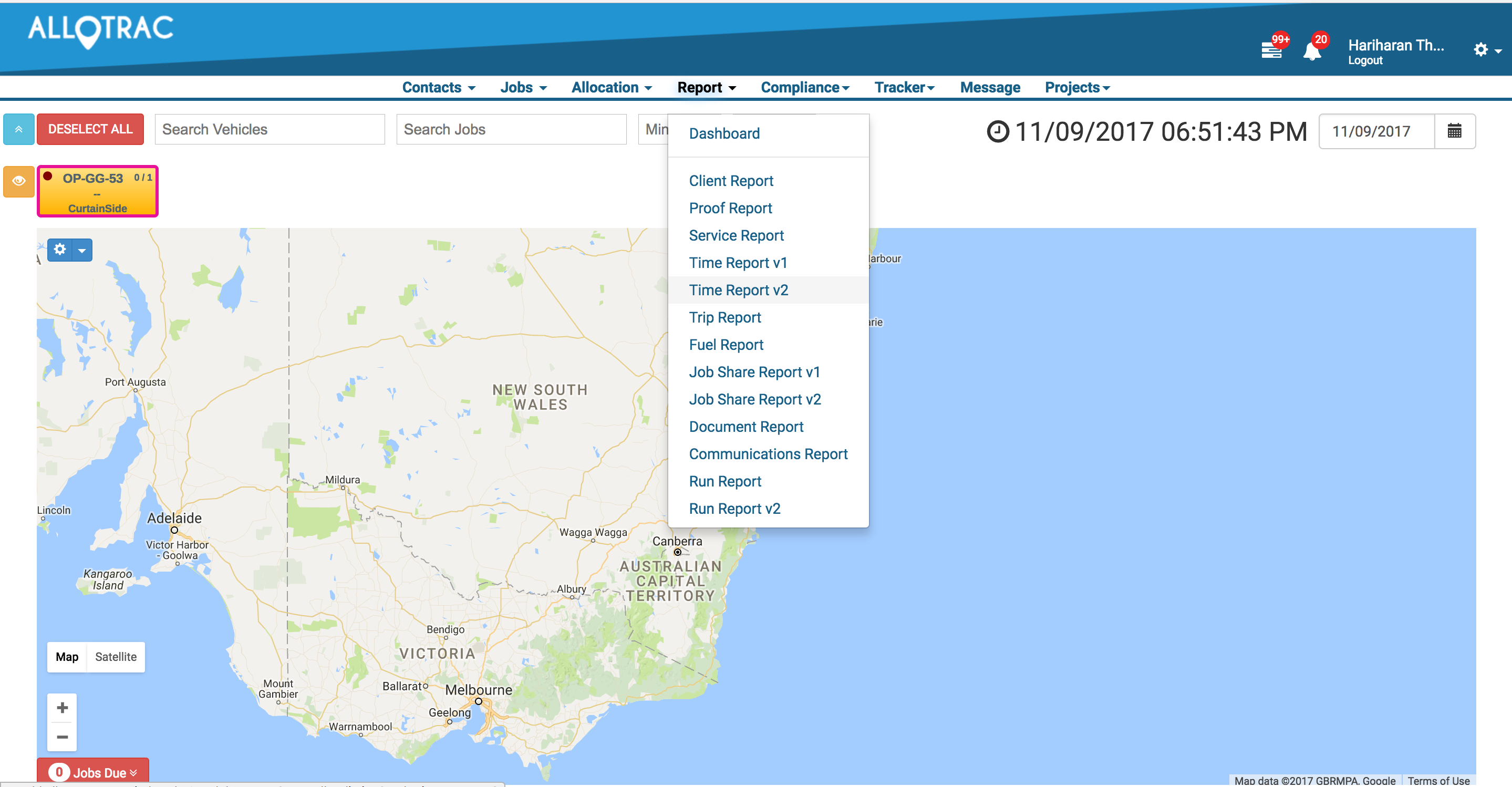The image size is (1512, 787).
Task: Expand the map settings dropdown arrow
Action: pyautogui.click(x=82, y=251)
